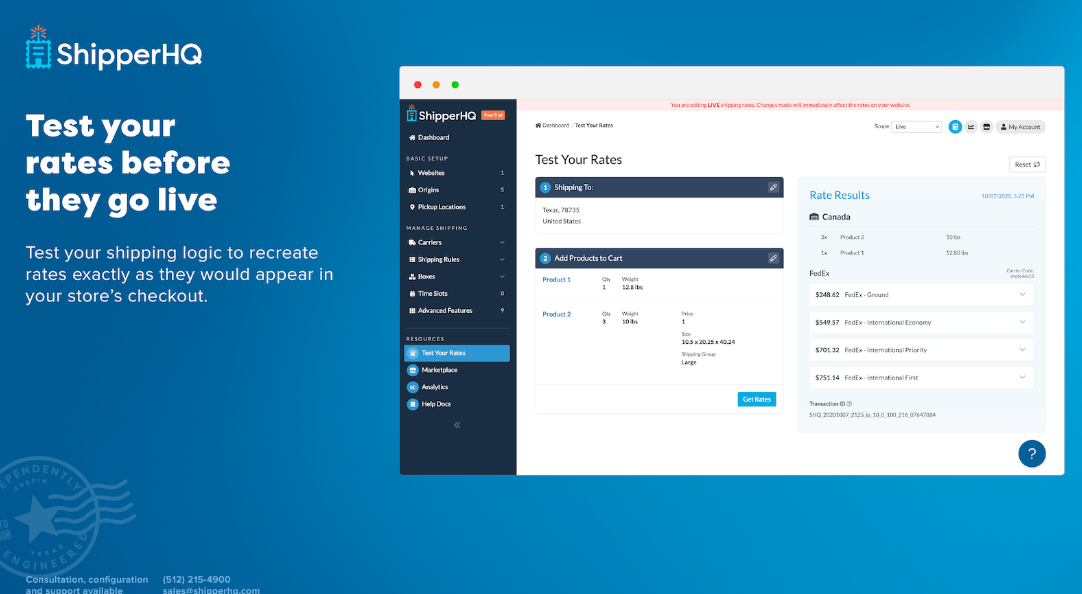Click the marketplace store header icon
The image size is (1082, 594).
click(987, 127)
